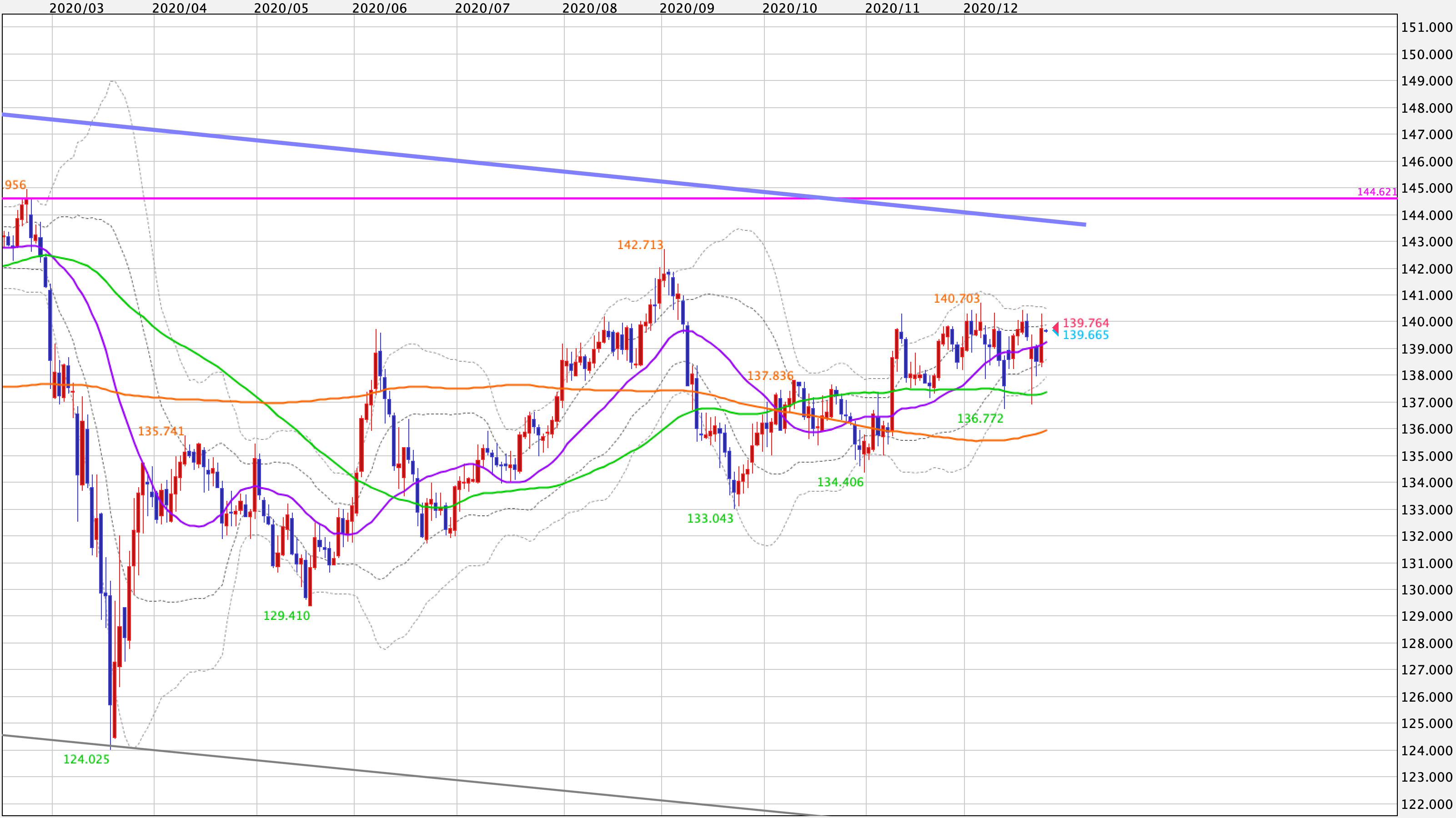Click the red current price arrow marker
This screenshot has height=818, width=1456.
[x=1055, y=328]
